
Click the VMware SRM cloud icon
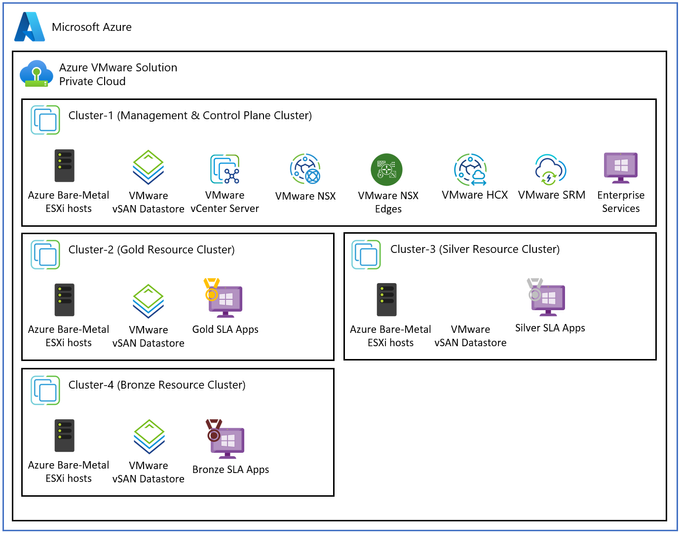pyautogui.click(x=550, y=169)
